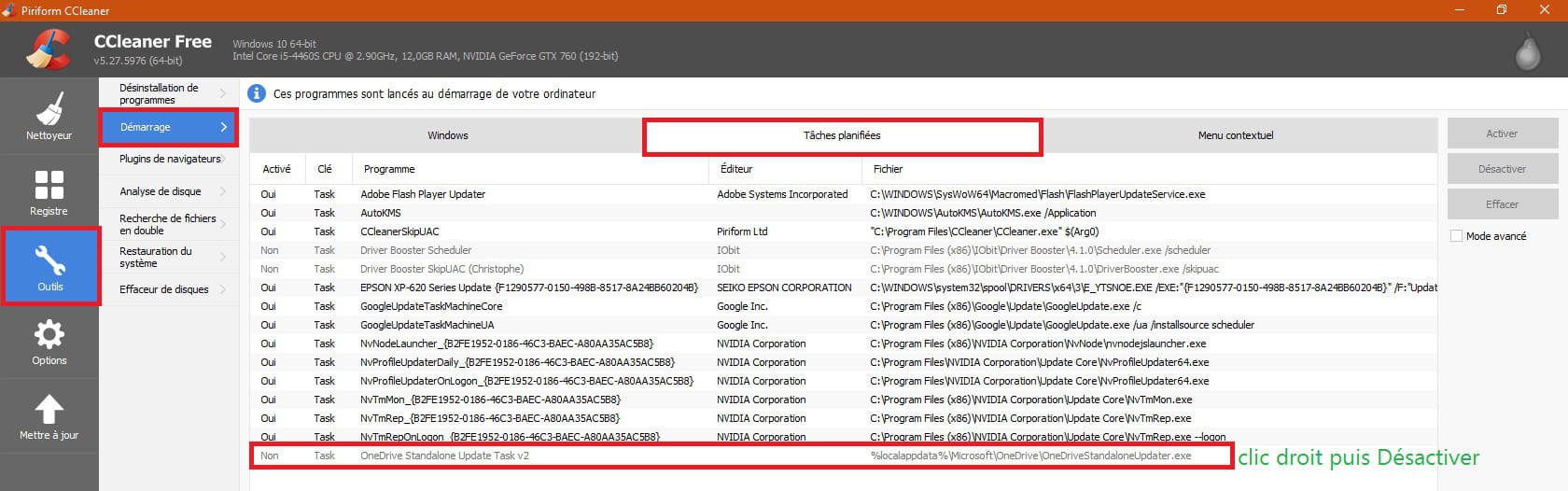The height and width of the screenshot is (491, 1568).
Task: Select the Driver Booster Scheduler row
Action: pyautogui.click(x=844, y=250)
